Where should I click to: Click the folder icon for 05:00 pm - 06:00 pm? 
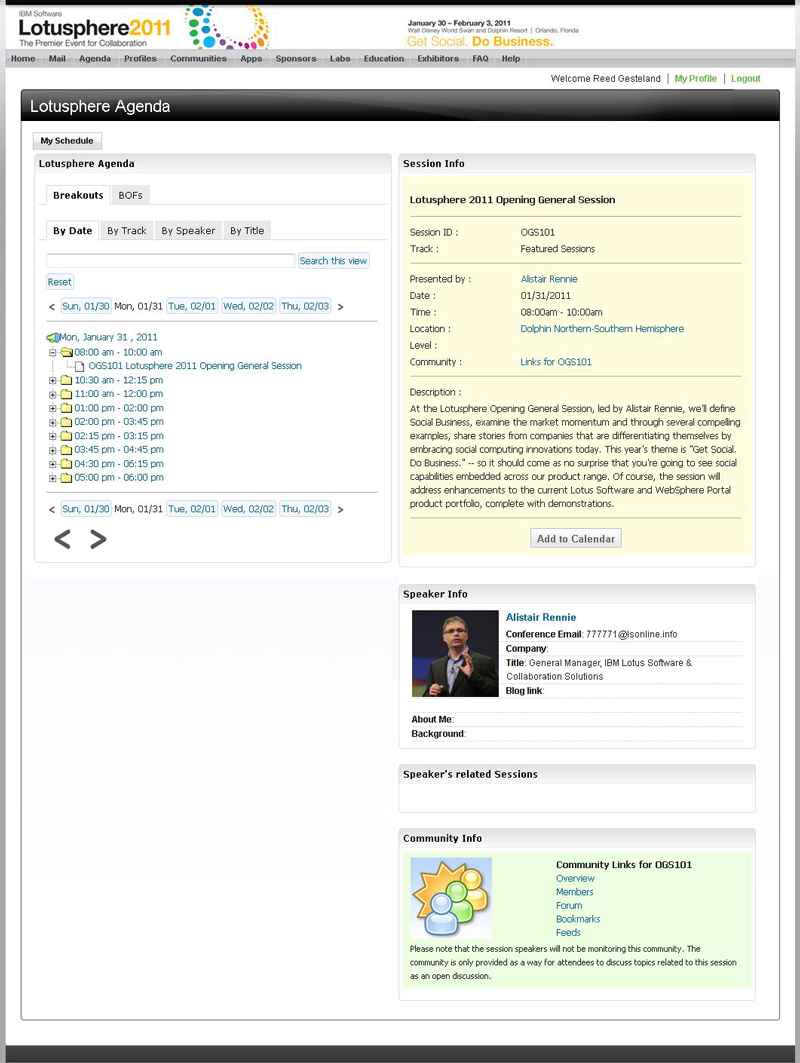tap(66, 477)
